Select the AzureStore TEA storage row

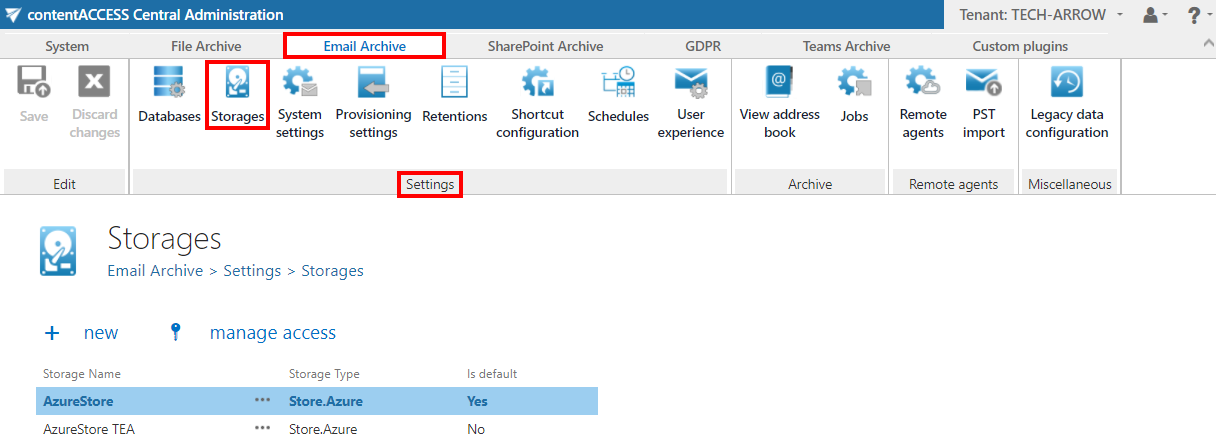(x=89, y=429)
